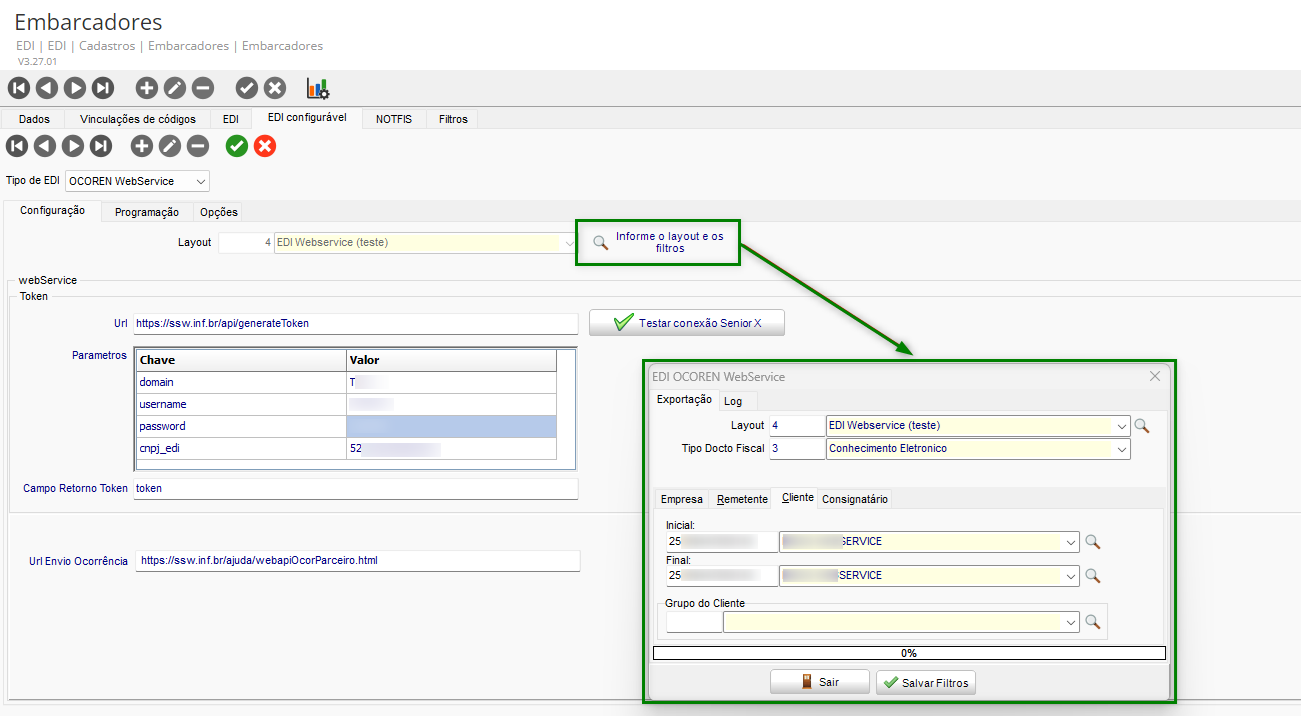Click the 0% progress bar

point(909,653)
